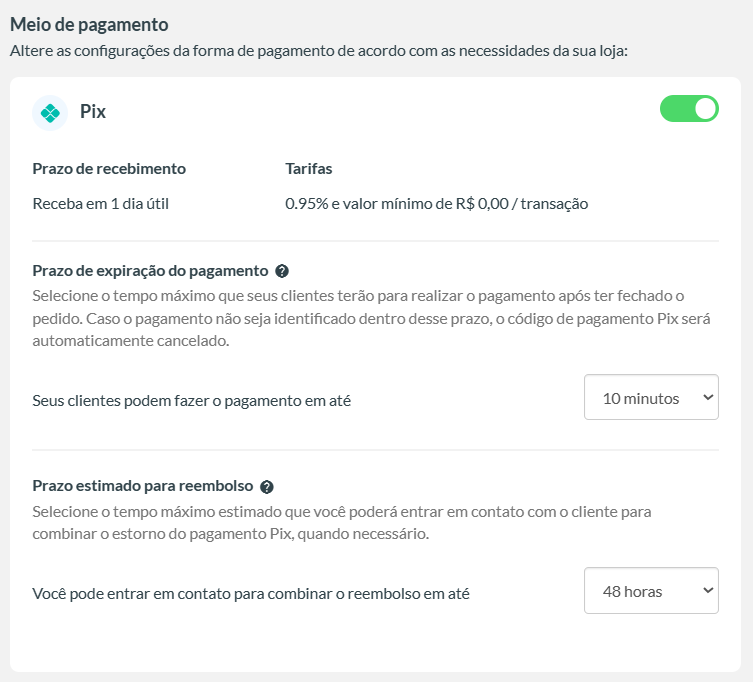Click the Meio de pagamento heading
Screen dimensions: 753x682
point(89,24)
